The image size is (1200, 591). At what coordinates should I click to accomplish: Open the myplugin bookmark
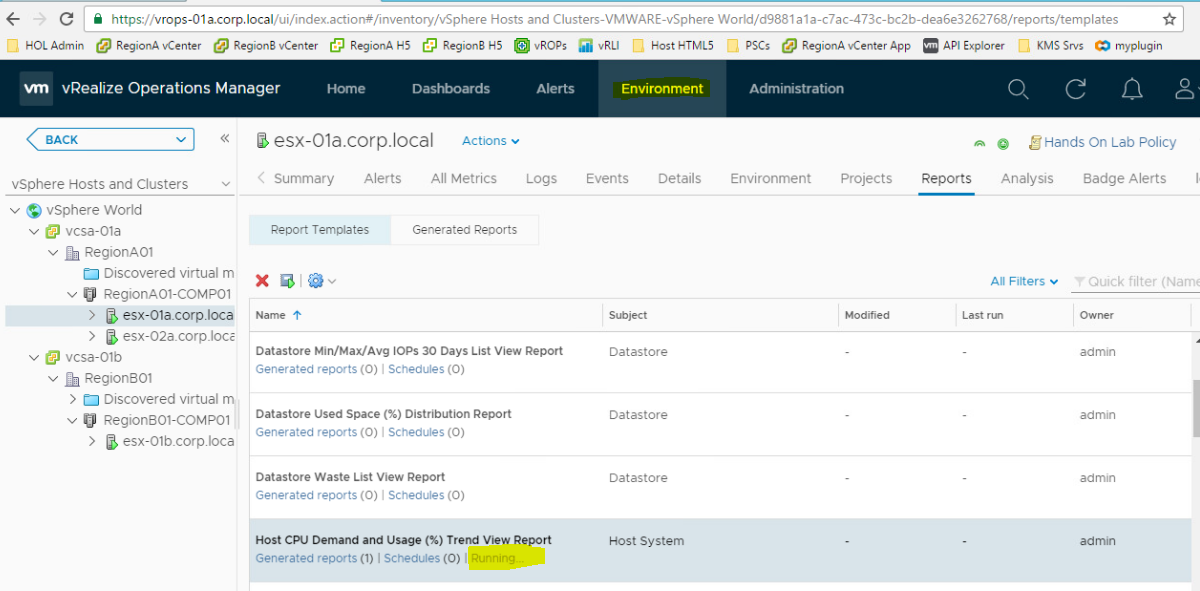[x=1129, y=45]
